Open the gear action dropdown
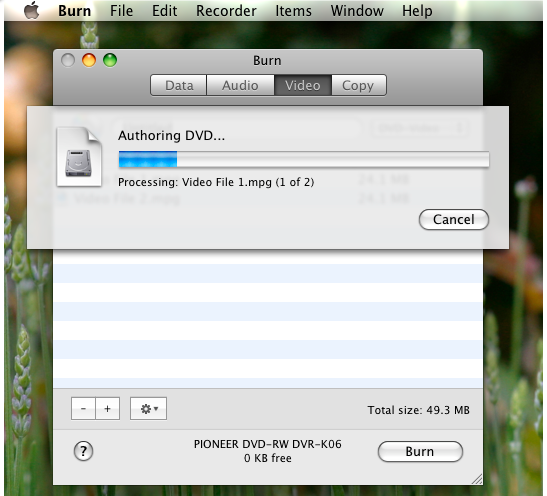 tap(149, 408)
